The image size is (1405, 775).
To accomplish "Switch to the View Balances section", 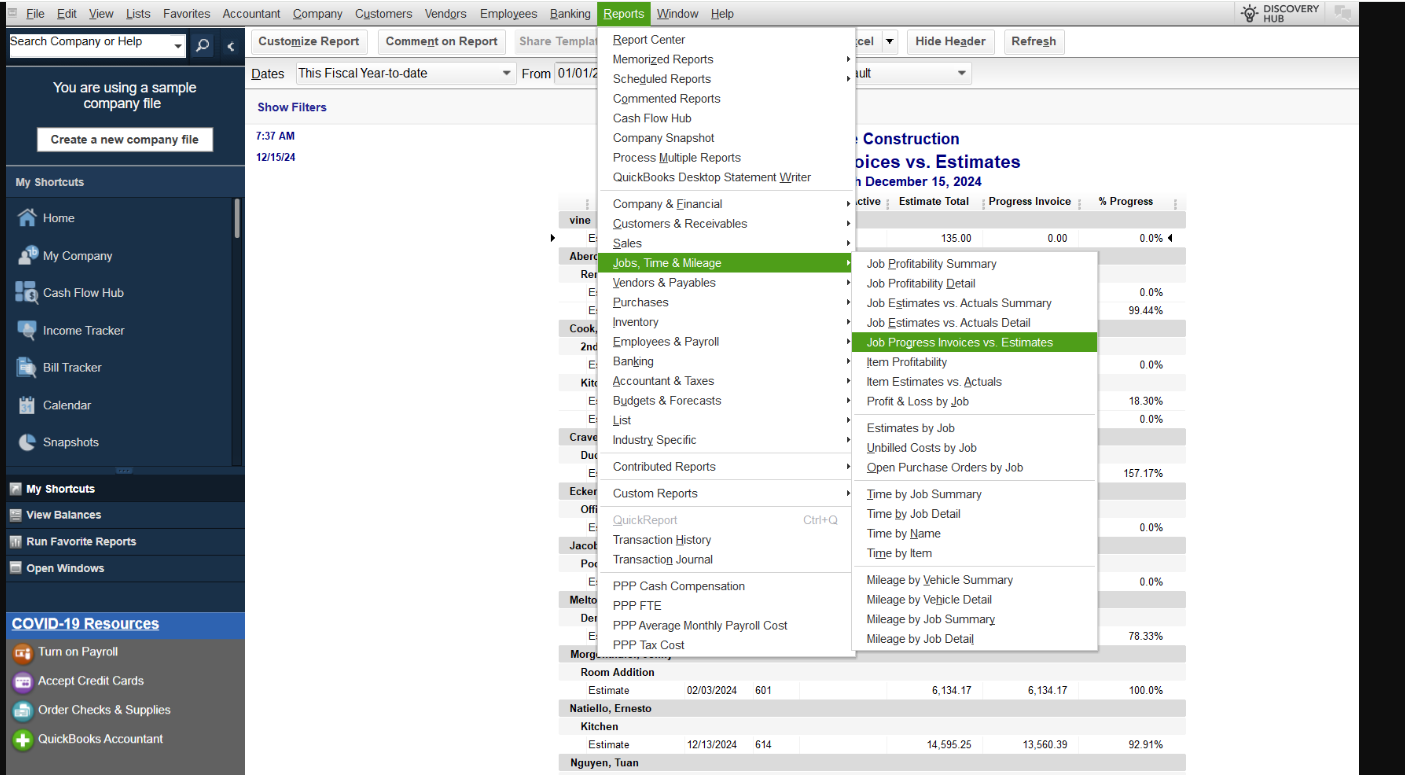I will pyautogui.click(x=125, y=515).
